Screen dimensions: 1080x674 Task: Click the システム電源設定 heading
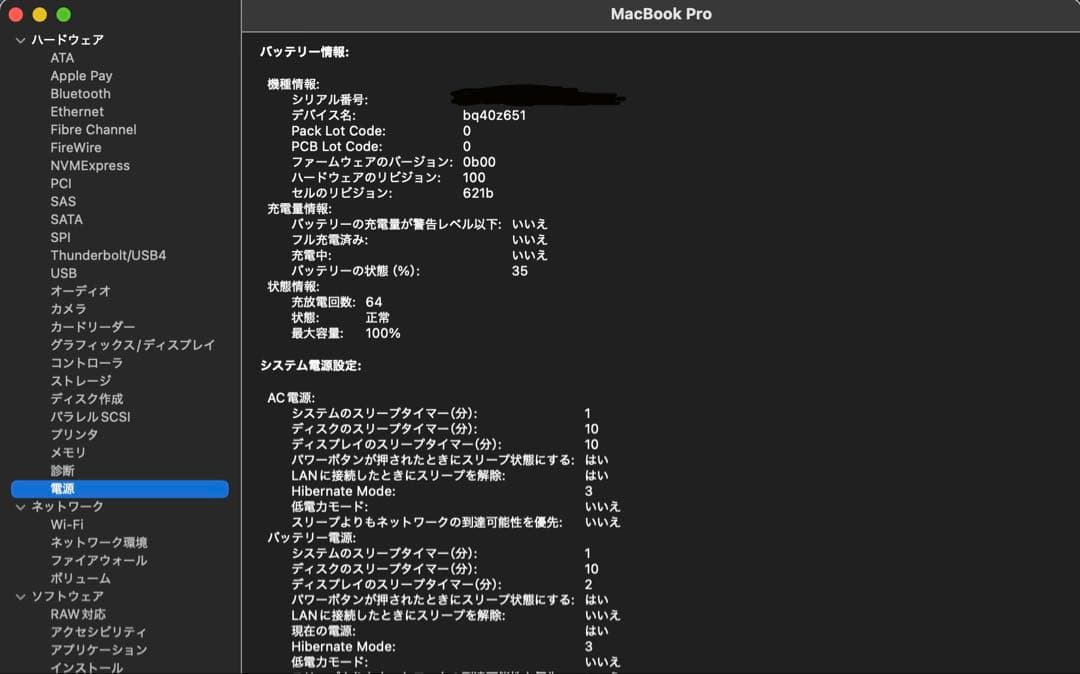311,366
